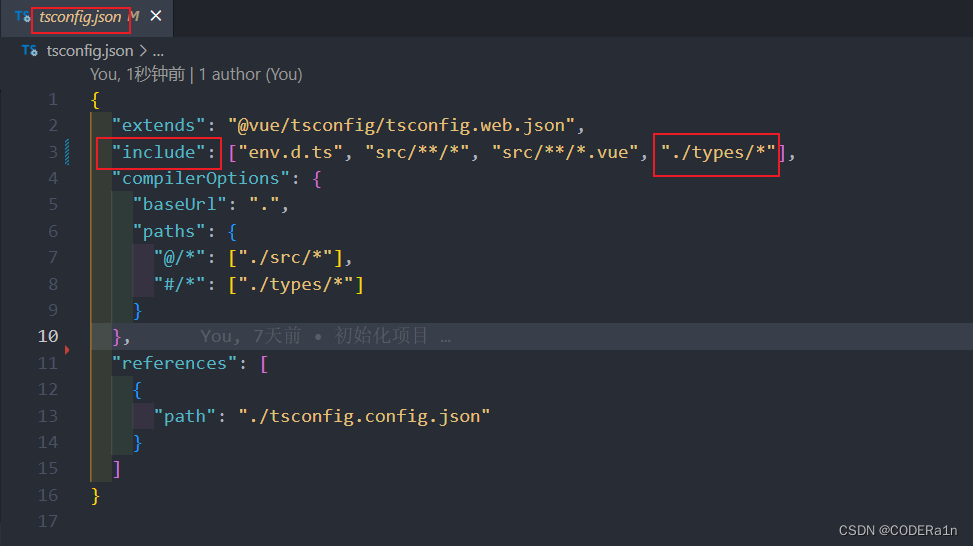Screen dimensions: 973x546
Task: Click the opening brace on line 1
Action: 95,99
